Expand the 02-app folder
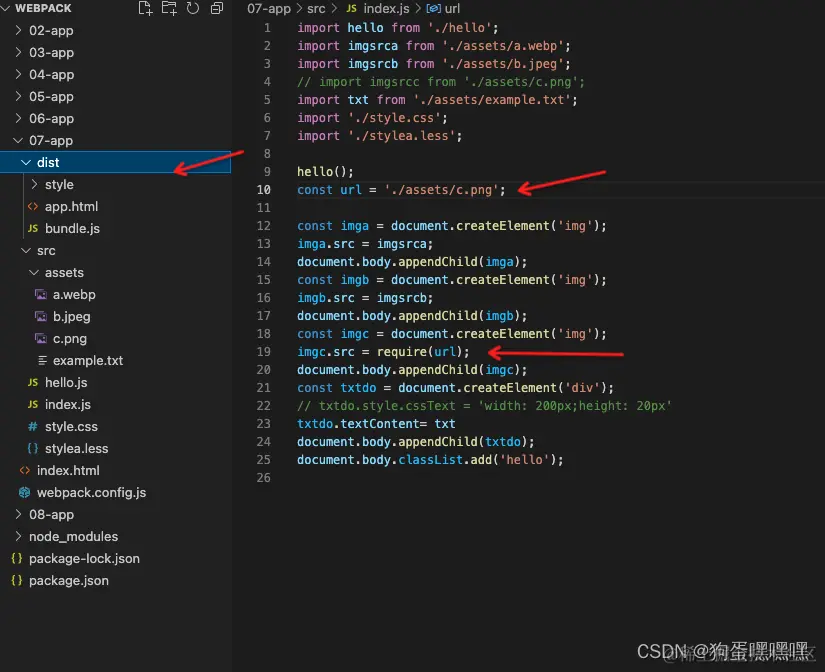 pos(18,30)
